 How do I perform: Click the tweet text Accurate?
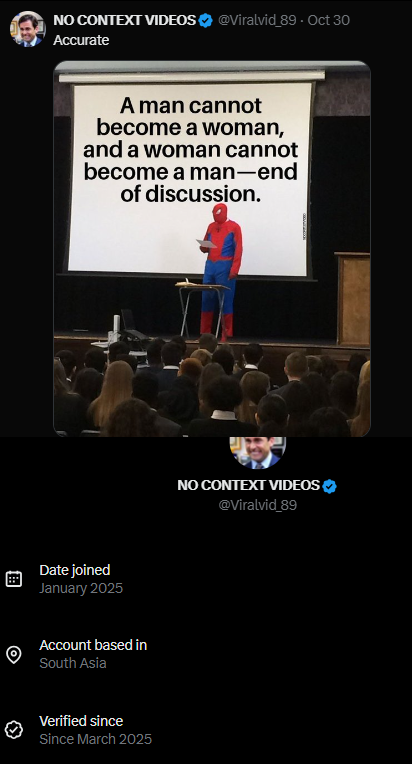[81, 40]
